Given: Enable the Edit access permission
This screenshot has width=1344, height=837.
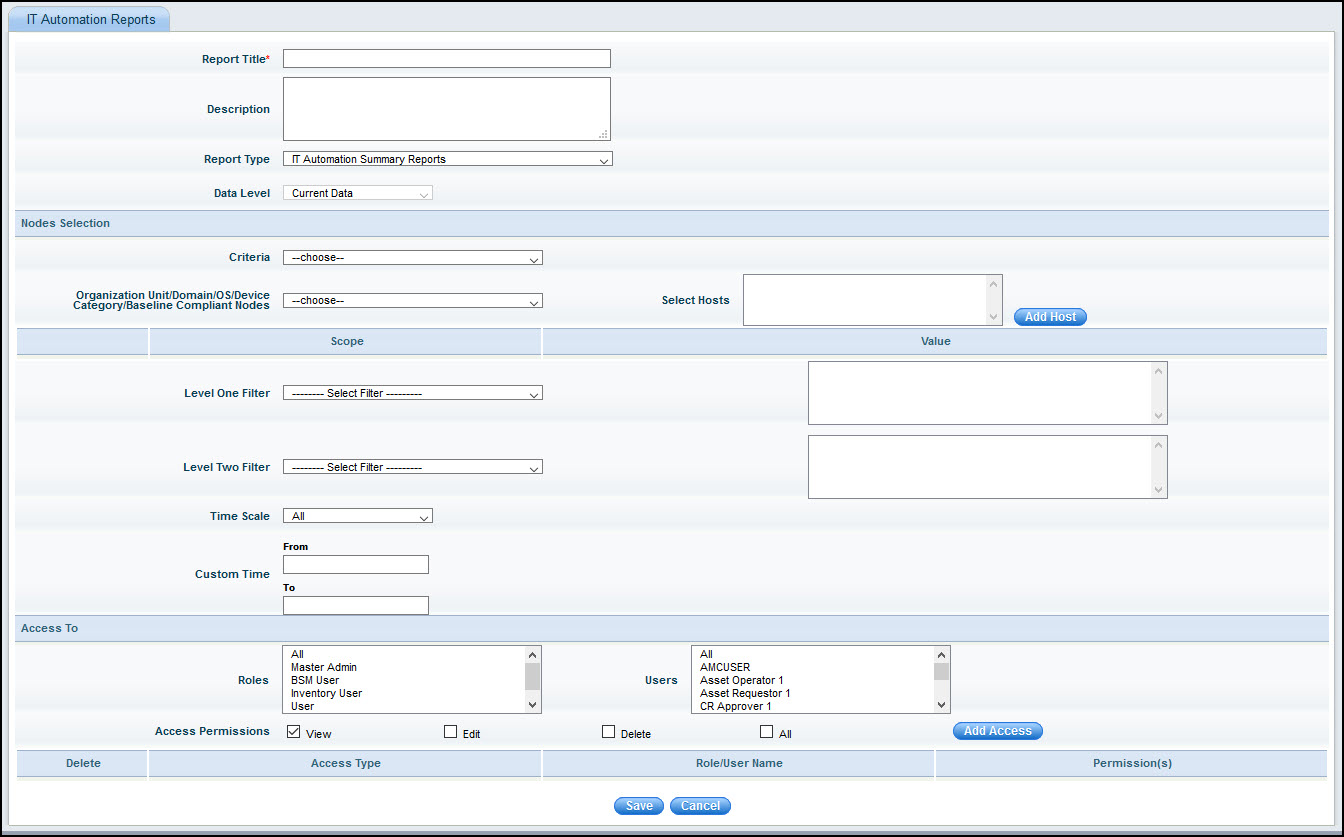Looking at the screenshot, I should click(450, 731).
